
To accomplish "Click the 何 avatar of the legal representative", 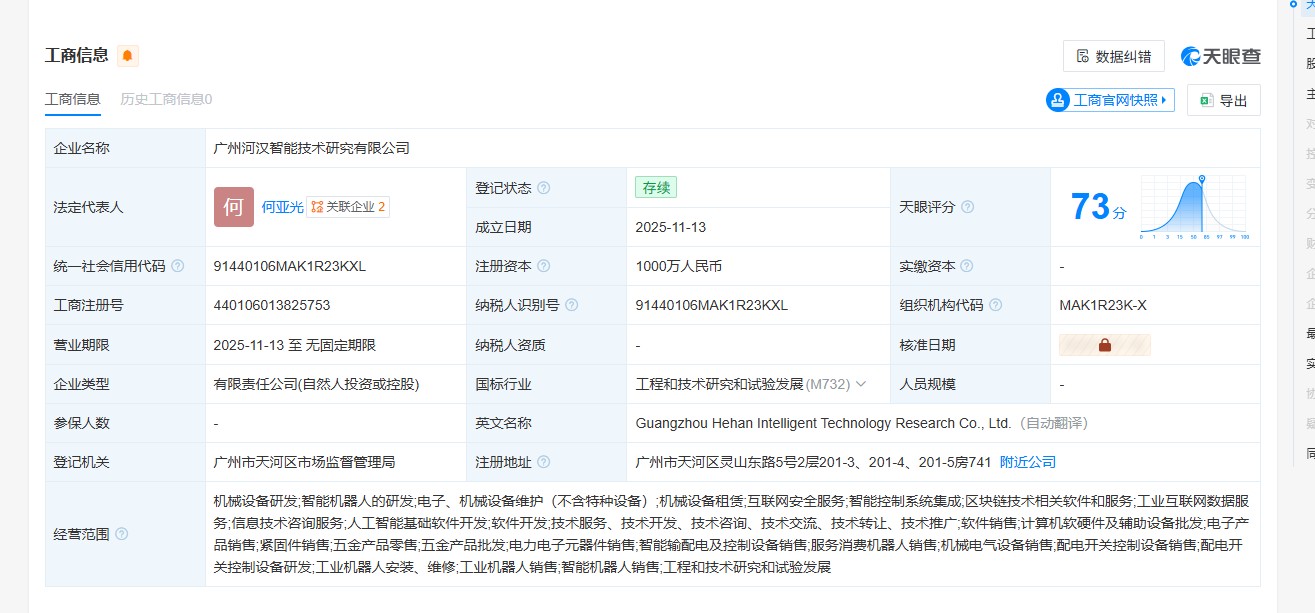I will pyautogui.click(x=233, y=207).
